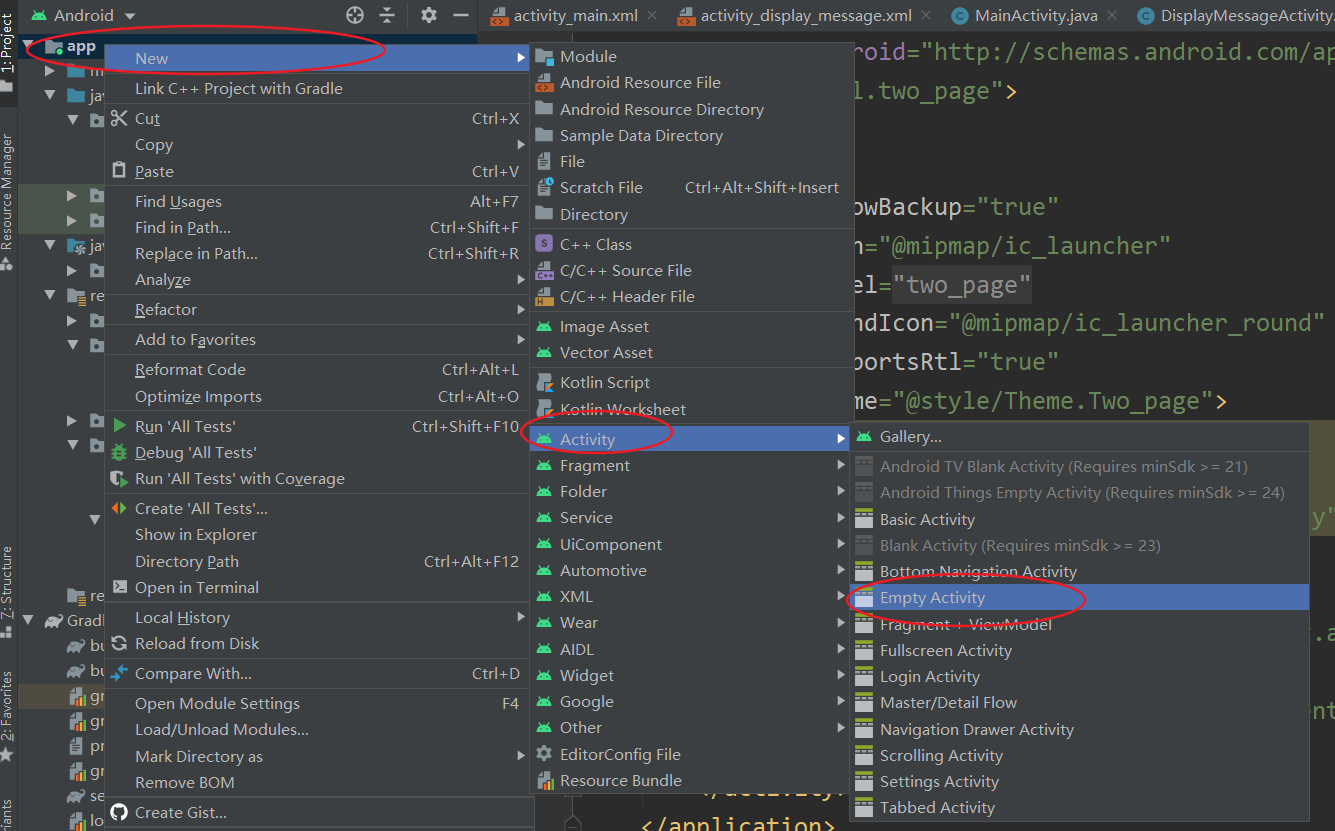The width and height of the screenshot is (1335, 831).
Task: Click the Collapse All icon in Project panel
Action: click(387, 15)
